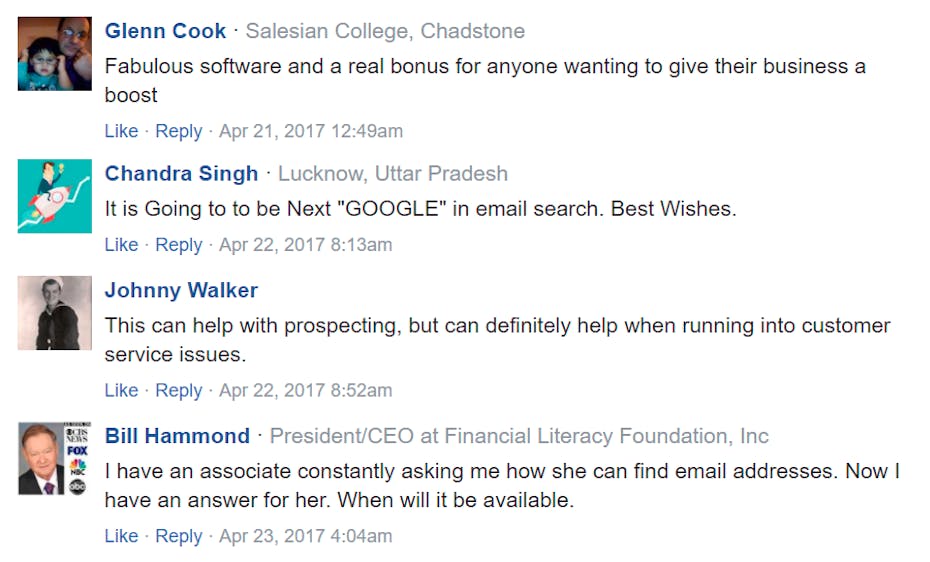The image size is (930, 562).
Task: Click Glenn Cook's profile picture
Action: pos(54,54)
